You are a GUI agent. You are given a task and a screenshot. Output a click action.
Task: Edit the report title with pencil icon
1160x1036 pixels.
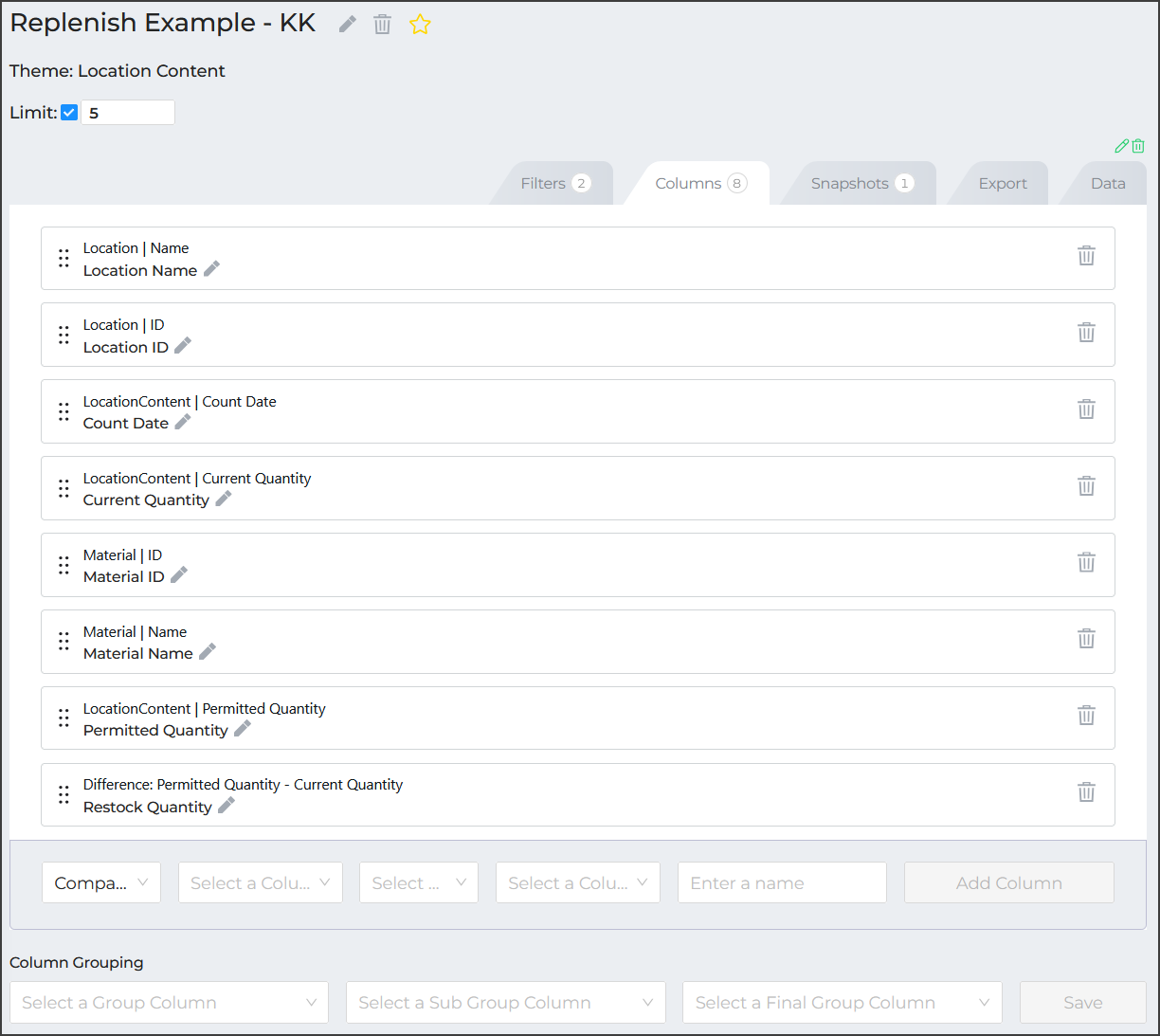pyautogui.click(x=348, y=25)
